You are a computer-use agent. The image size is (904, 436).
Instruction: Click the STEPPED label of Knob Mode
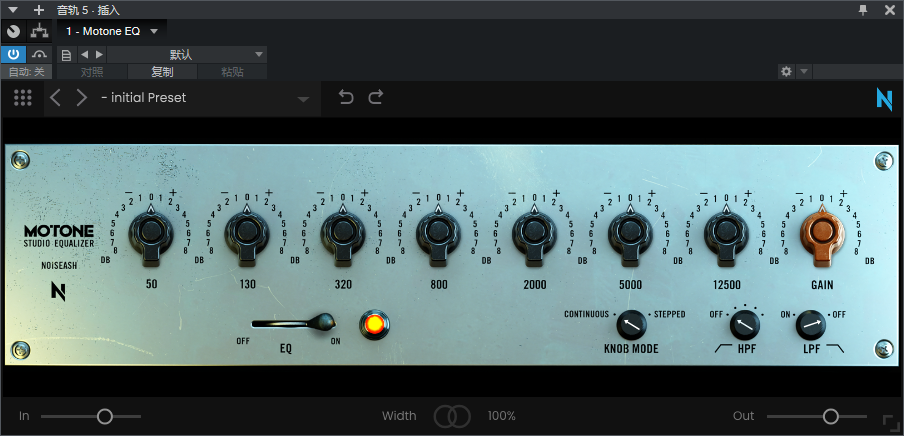pyautogui.click(x=669, y=314)
